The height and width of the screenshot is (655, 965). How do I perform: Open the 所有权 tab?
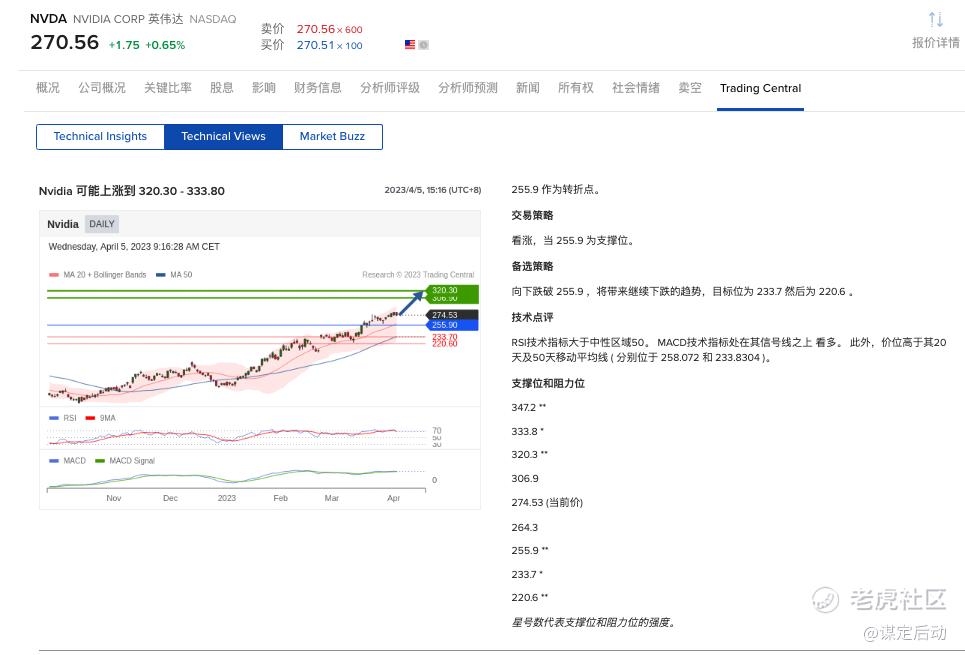pos(576,88)
